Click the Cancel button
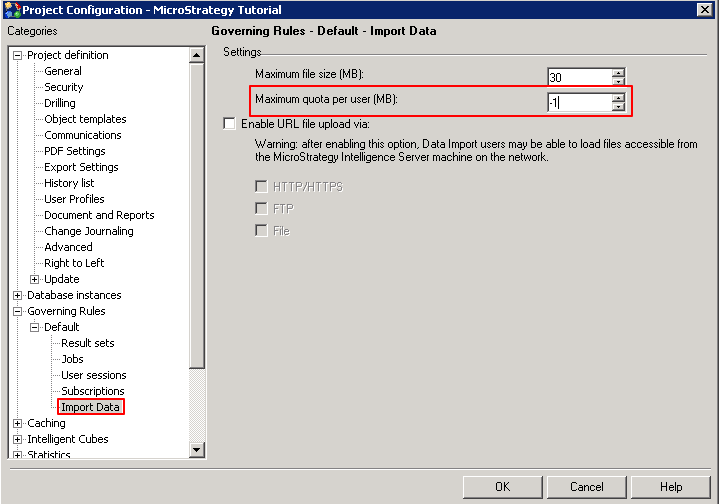 tap(587, 487)
